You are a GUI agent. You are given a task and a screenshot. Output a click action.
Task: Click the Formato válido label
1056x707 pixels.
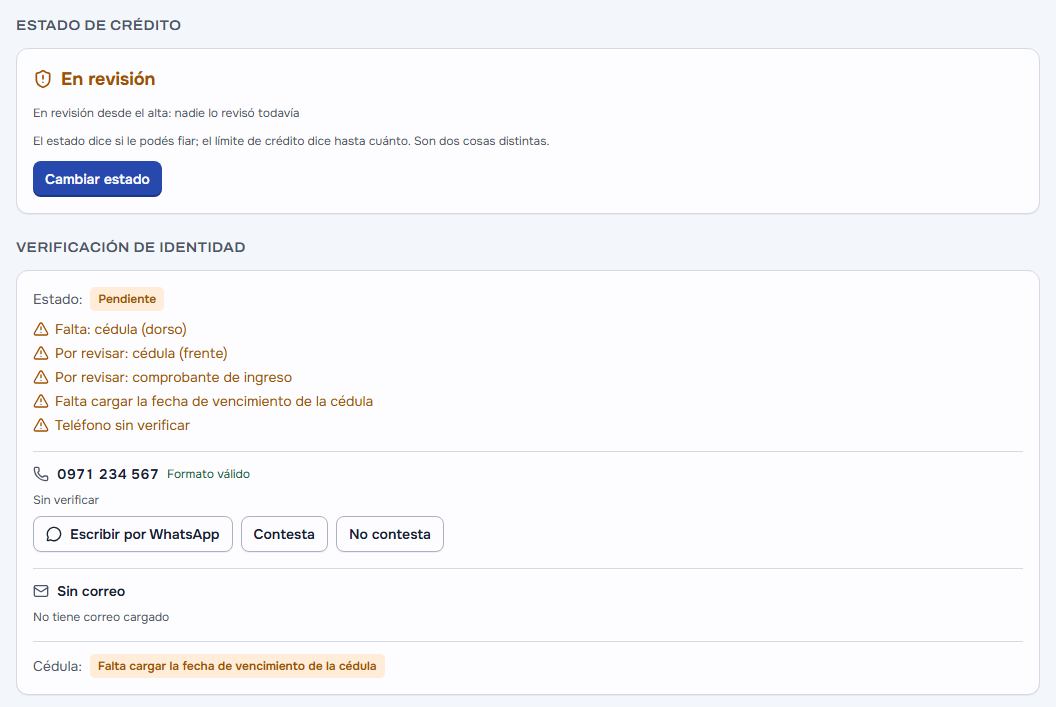coord(208,474)
